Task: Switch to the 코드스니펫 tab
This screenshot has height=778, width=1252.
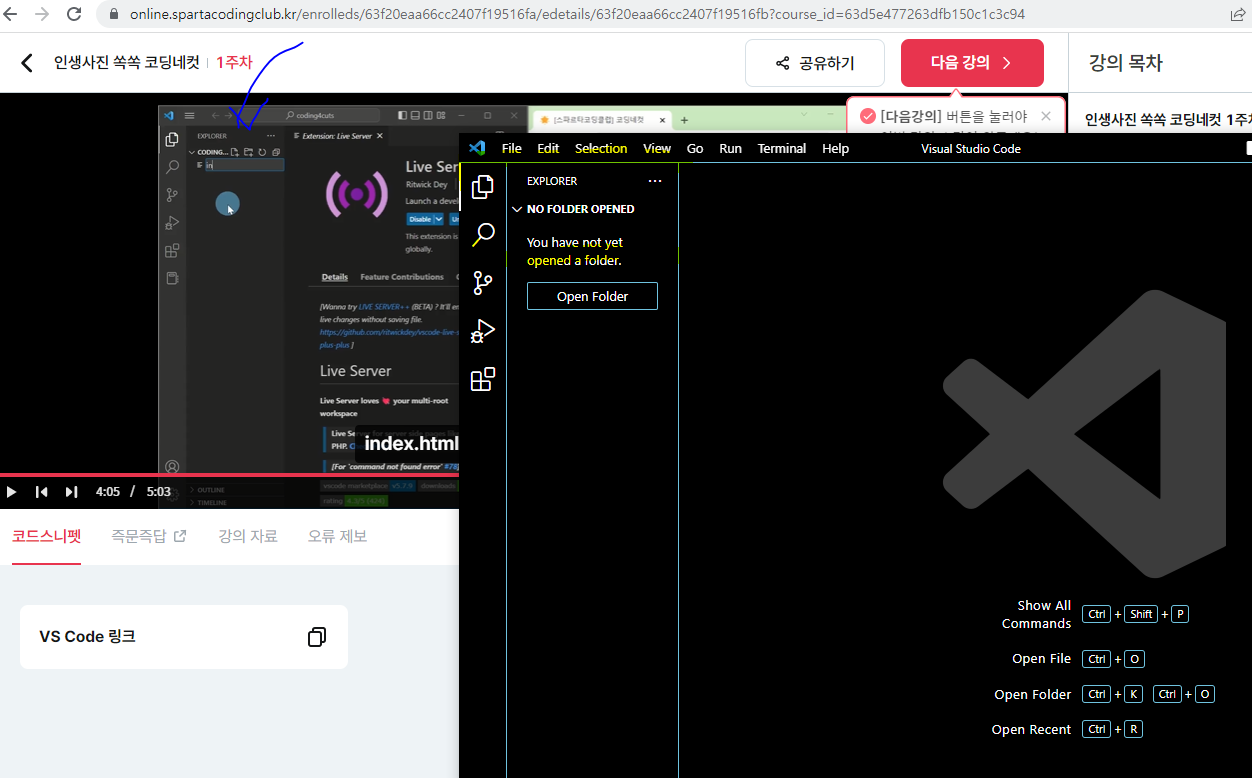Action: point(46,536)
